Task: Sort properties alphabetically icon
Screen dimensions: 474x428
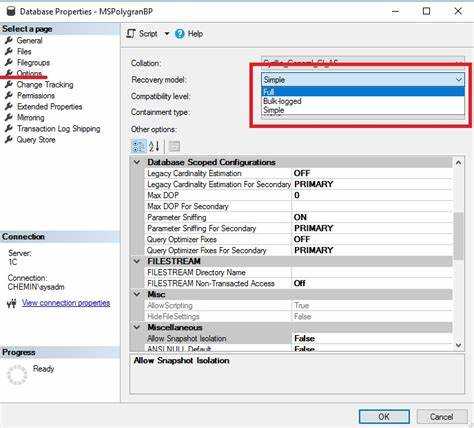Action: tap(154, 146)
